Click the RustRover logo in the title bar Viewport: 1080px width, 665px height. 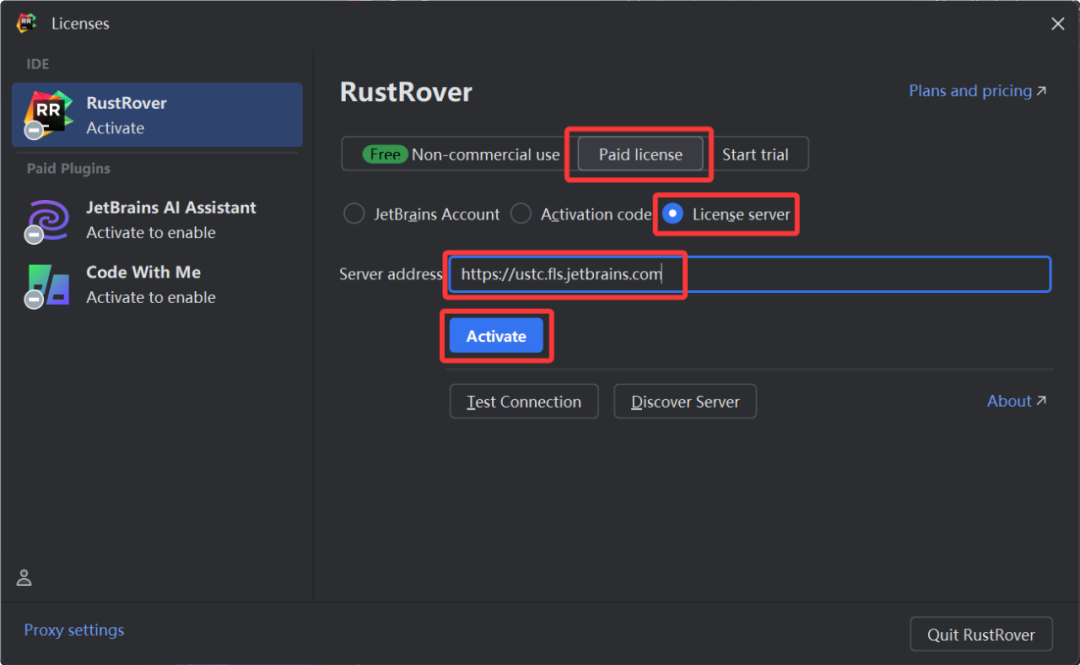tap(26, 23)
